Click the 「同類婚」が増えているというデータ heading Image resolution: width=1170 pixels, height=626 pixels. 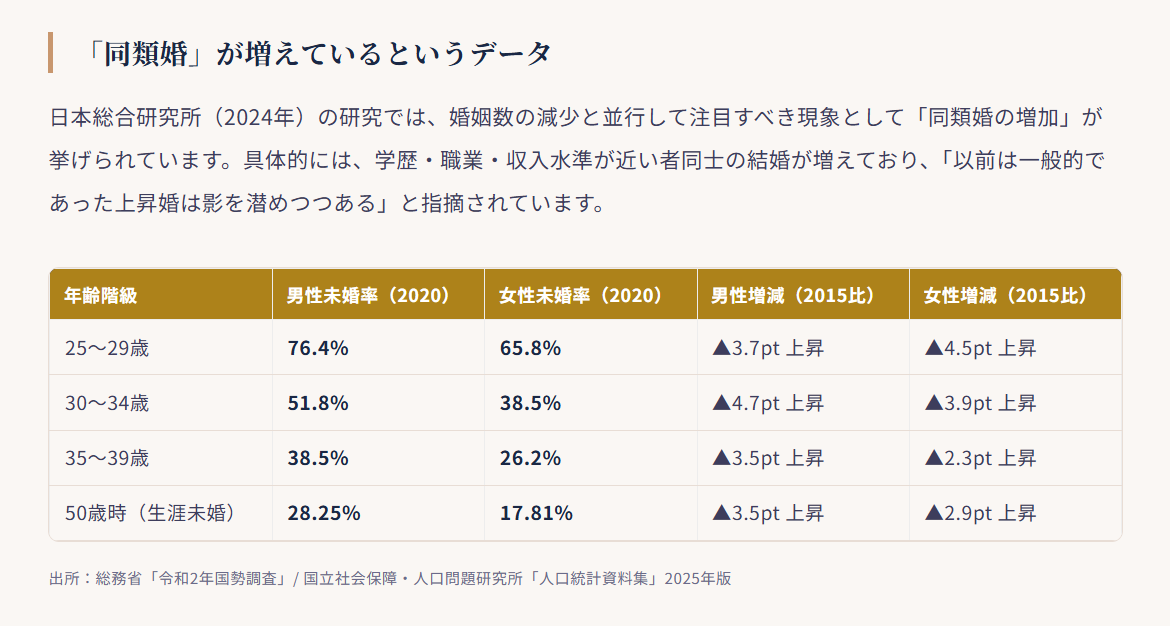tap(317, 53)
